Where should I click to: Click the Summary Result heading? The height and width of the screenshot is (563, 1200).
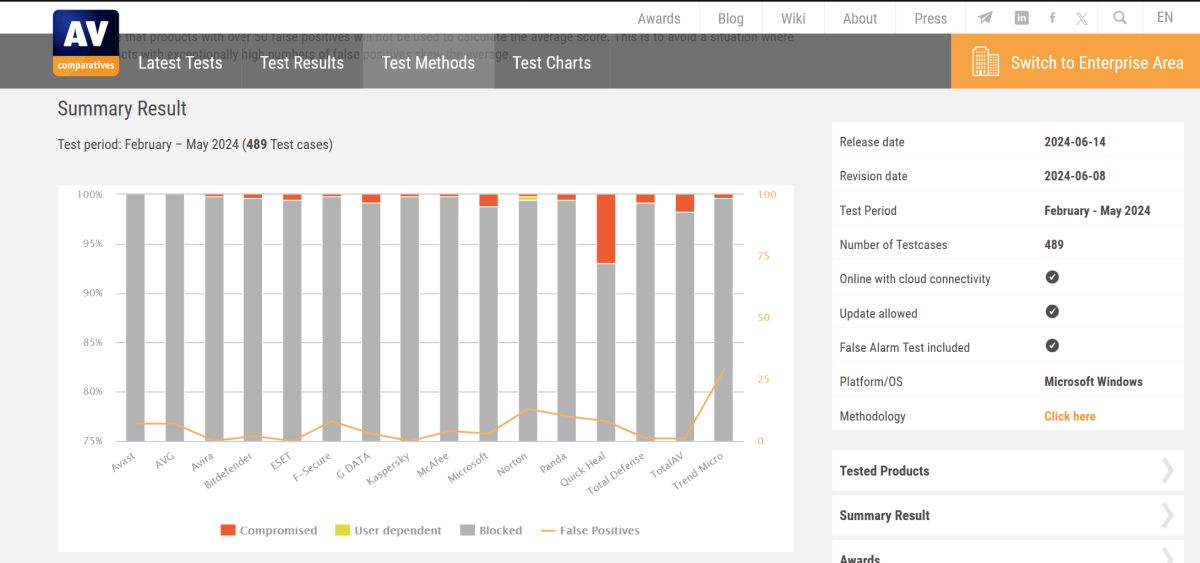tap(122, 109)
